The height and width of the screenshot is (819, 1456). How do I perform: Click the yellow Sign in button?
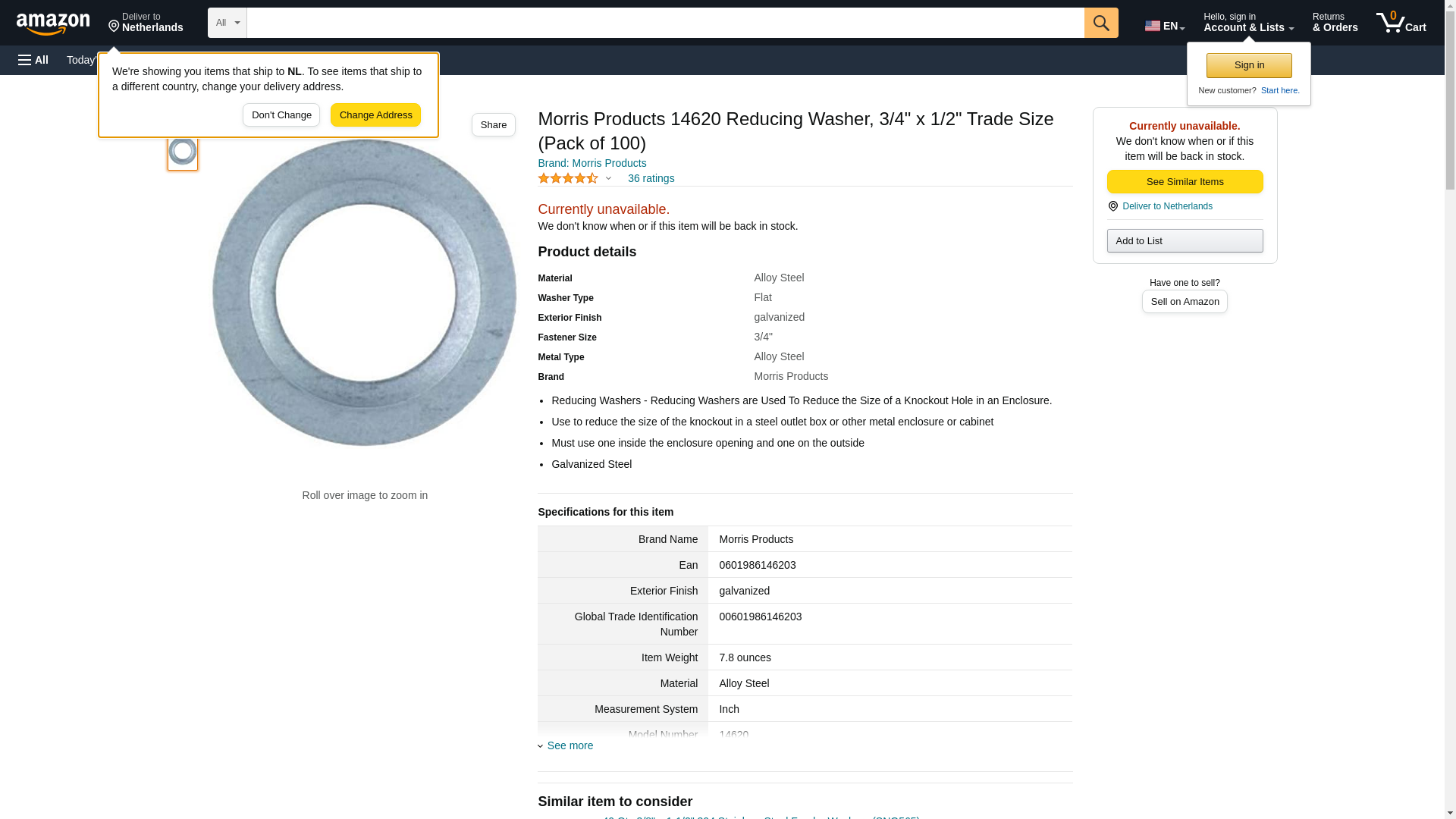point(1248,65)
